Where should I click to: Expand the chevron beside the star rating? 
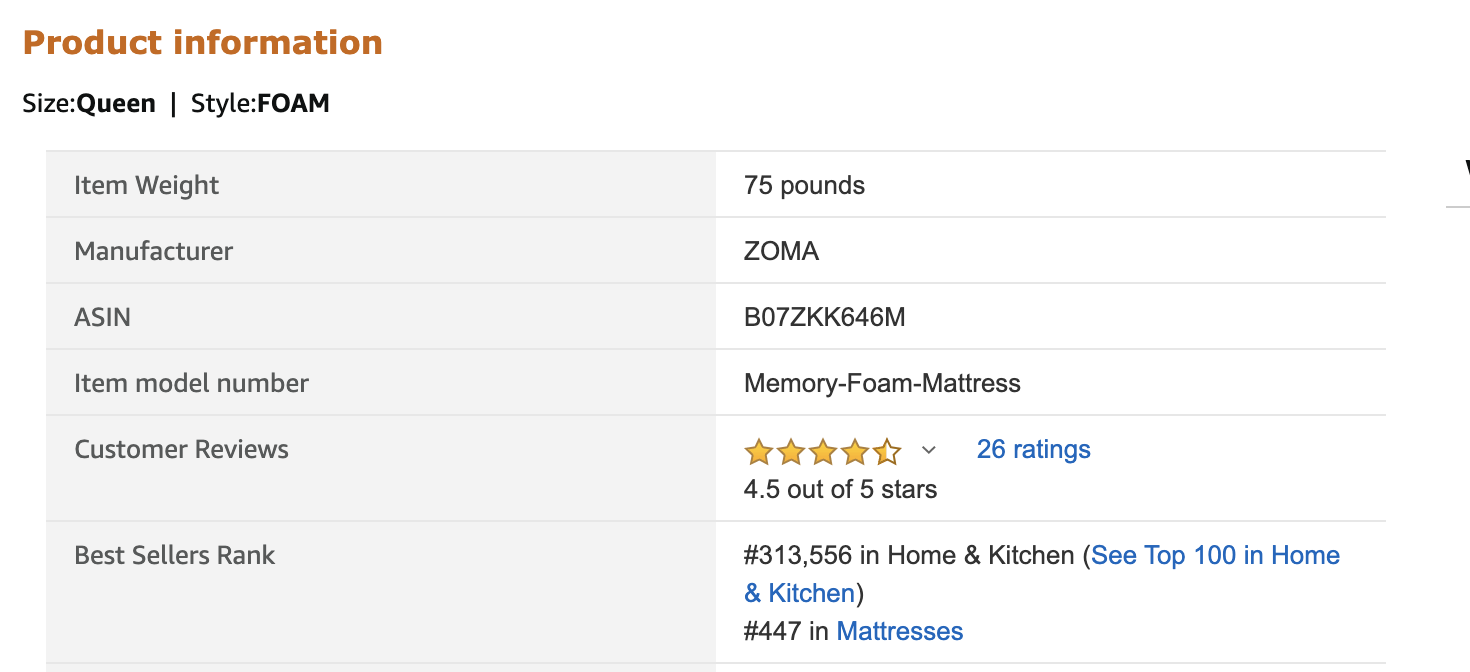pos(928,450)
